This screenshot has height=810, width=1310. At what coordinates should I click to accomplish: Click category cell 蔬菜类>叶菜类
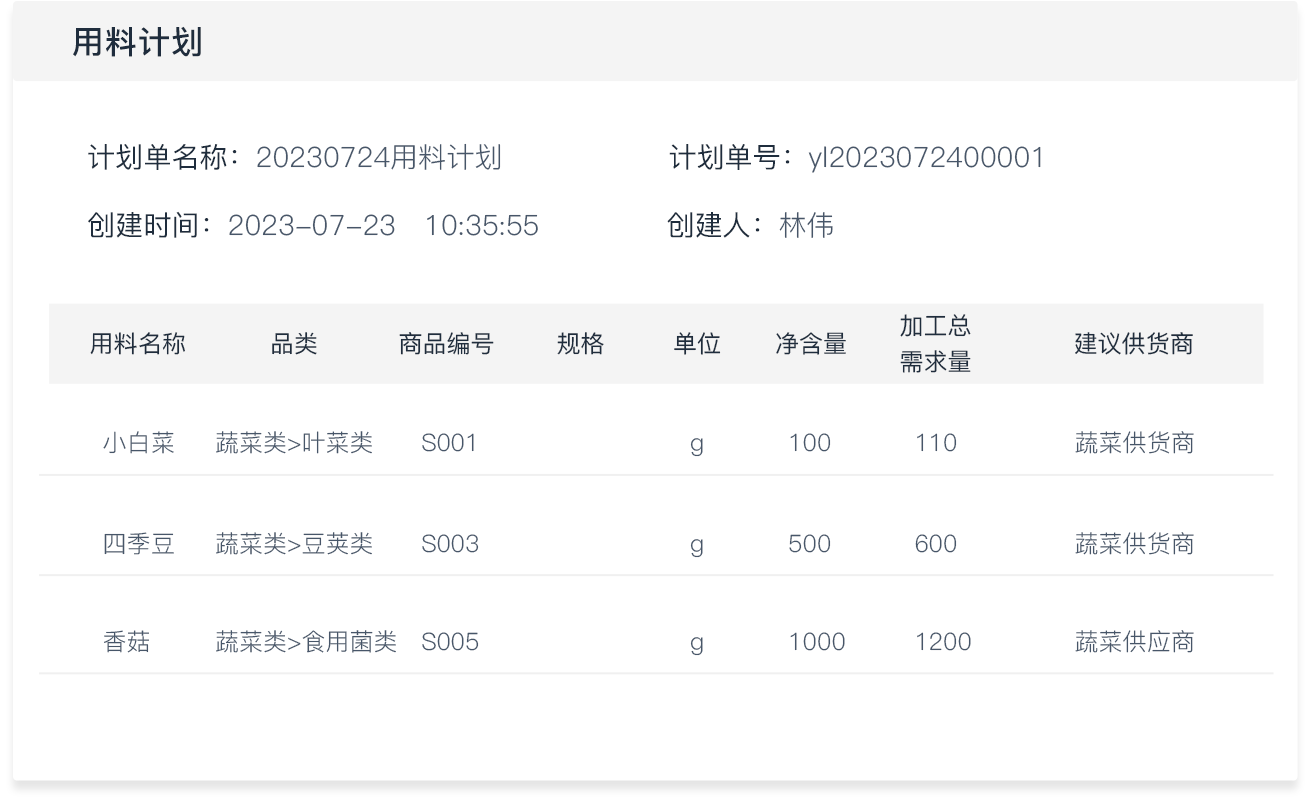pos(294,443)
